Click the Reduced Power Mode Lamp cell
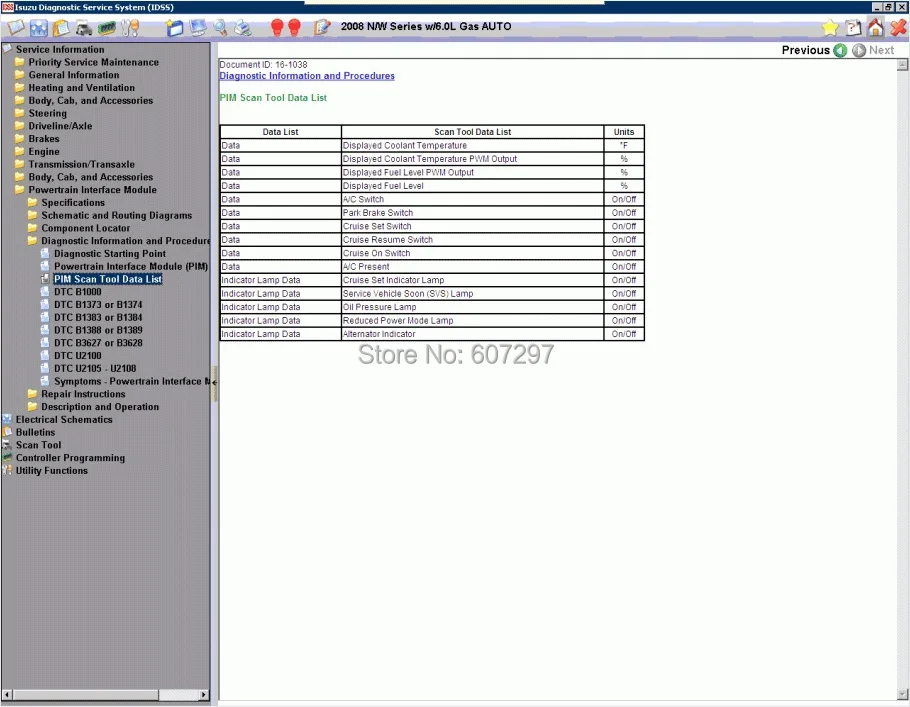This screenshot has width=910, height=707. pos(472,320)
